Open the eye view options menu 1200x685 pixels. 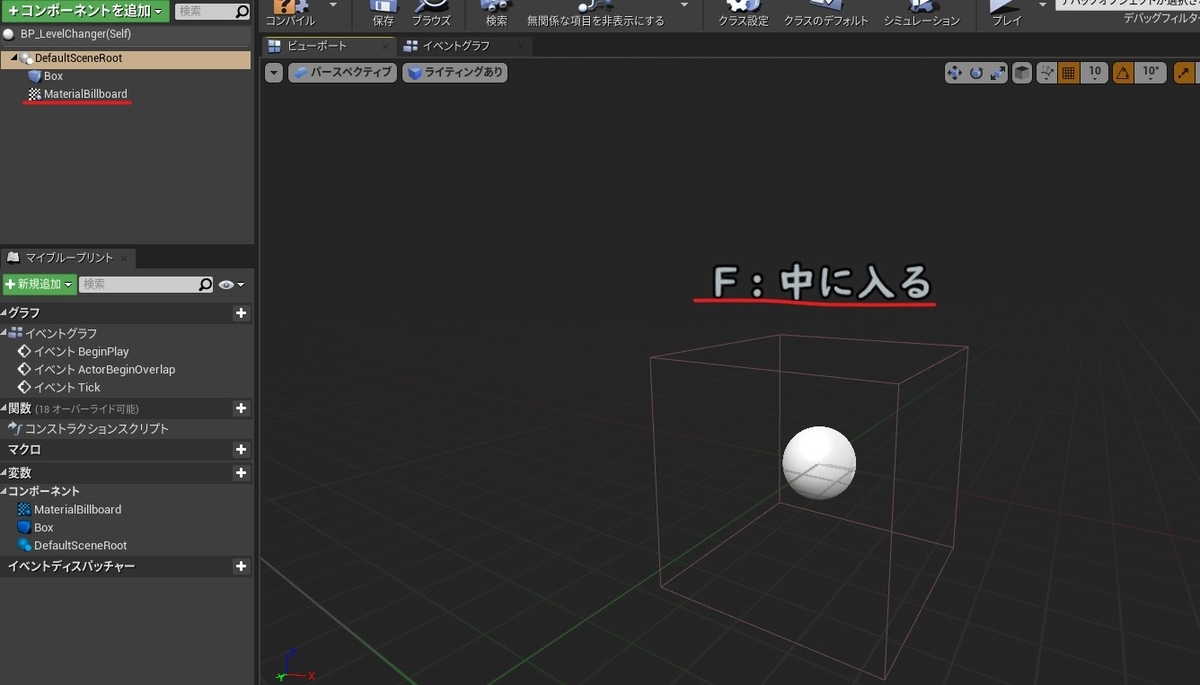[231, 285]
